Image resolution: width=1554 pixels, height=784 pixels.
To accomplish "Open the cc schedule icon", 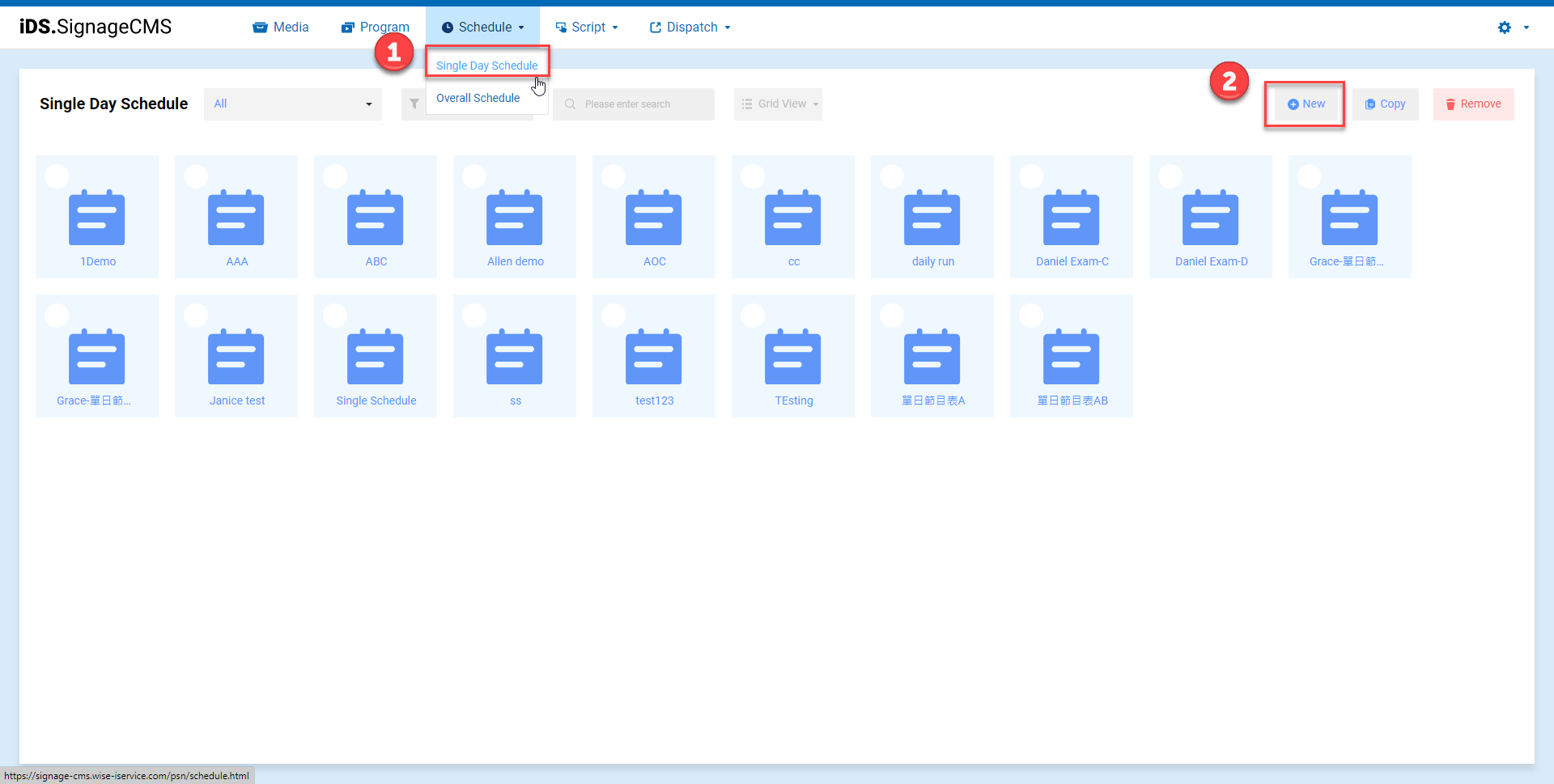I will pyautogui.click(x=793, y=218).
